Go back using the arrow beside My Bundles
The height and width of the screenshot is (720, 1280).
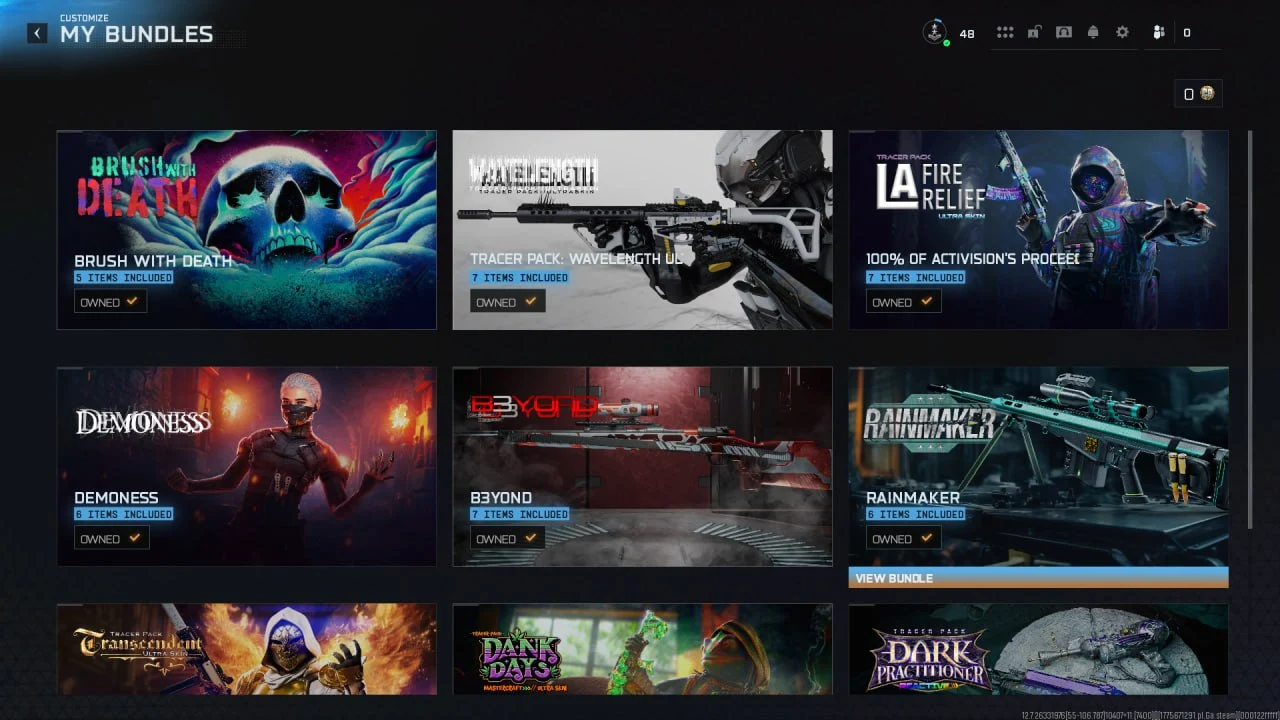[37, 33]
